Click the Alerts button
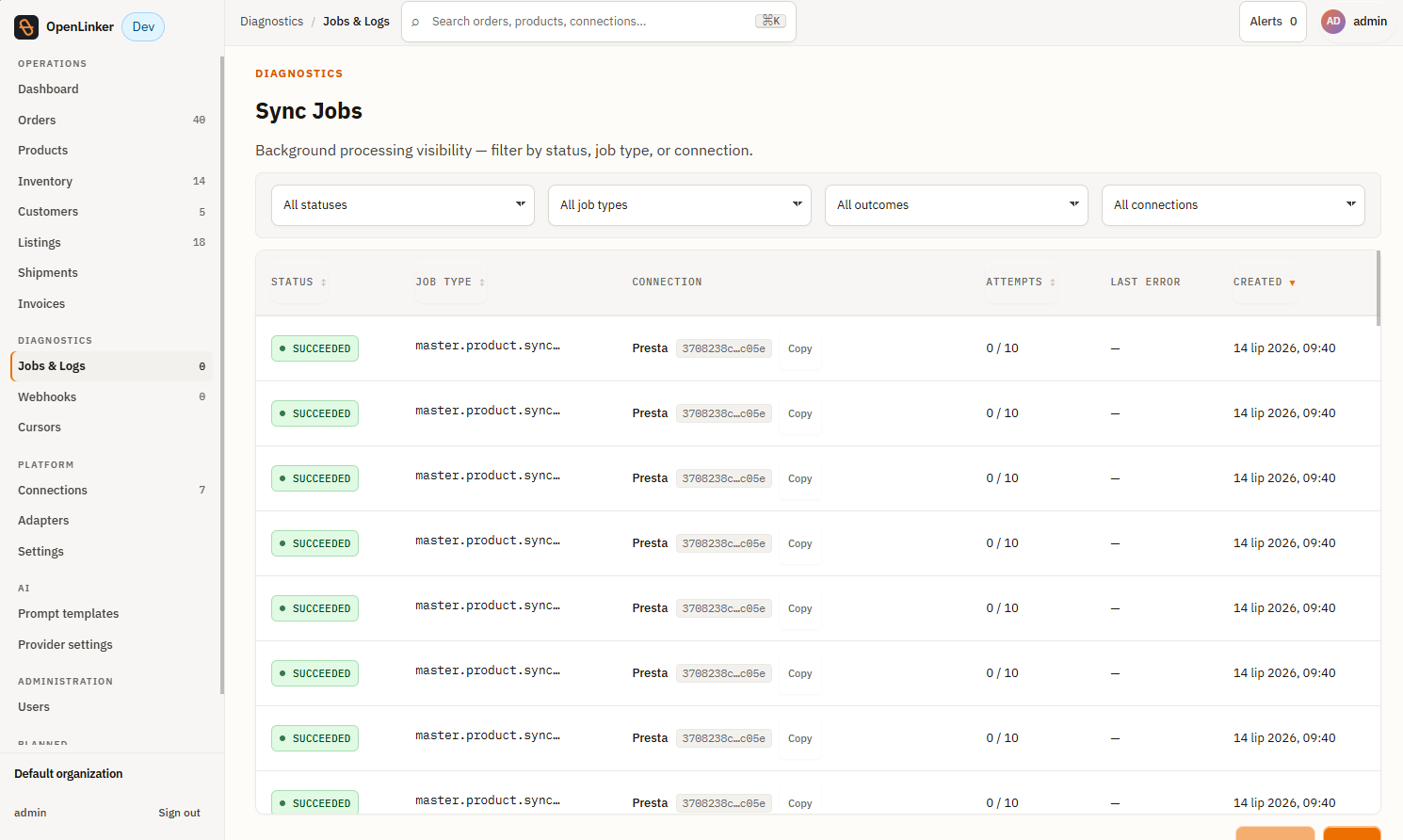This screenshot has width=1403, height=840. [1273, 22]
